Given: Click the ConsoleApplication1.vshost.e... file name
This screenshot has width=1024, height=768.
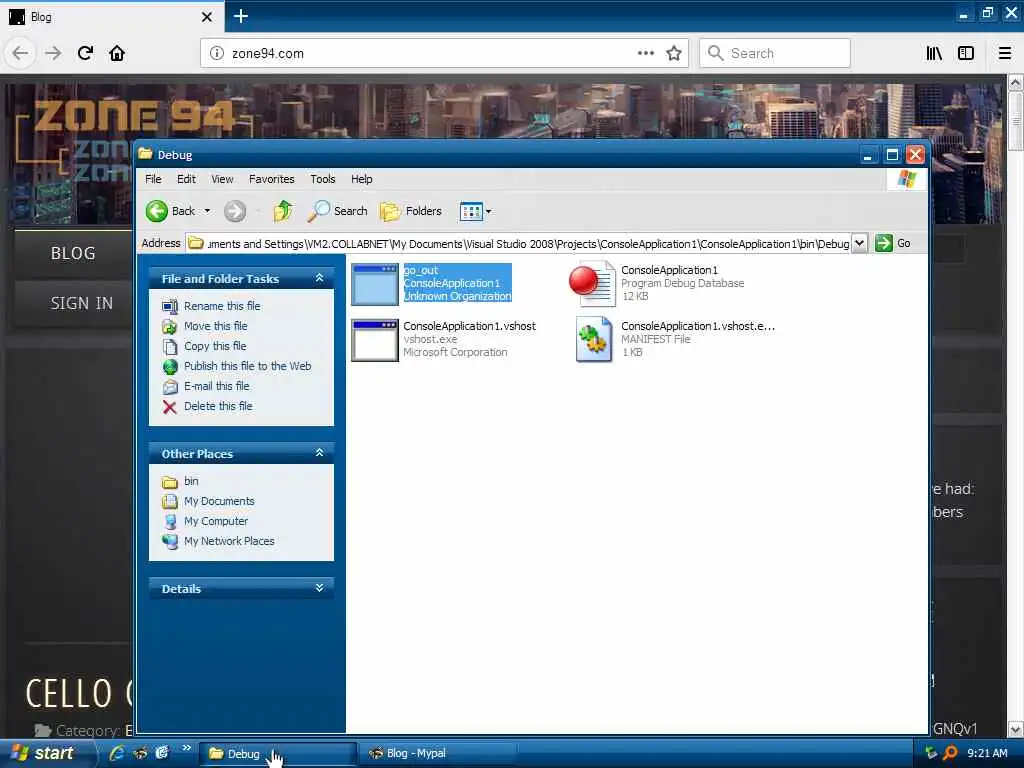Looking at the screenshot, I should [698, 326].
